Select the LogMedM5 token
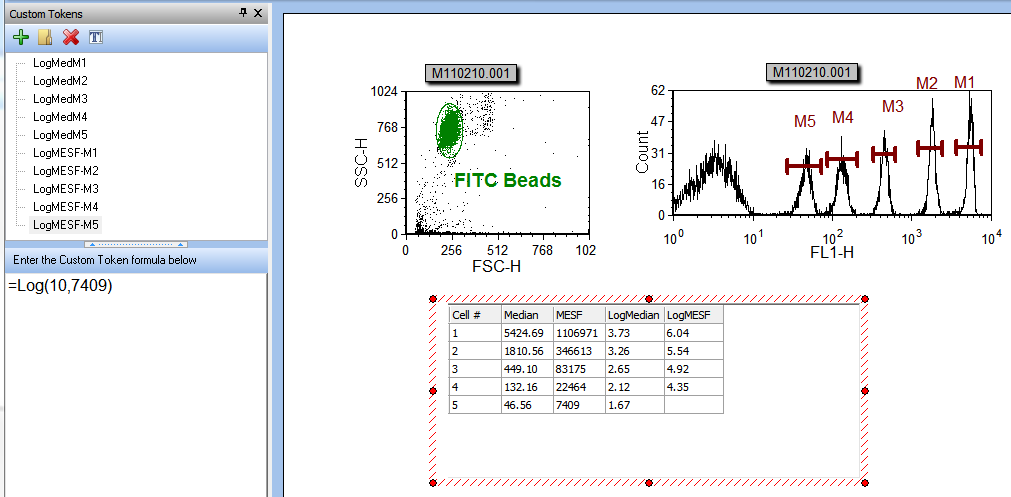 tap(60, 134)
